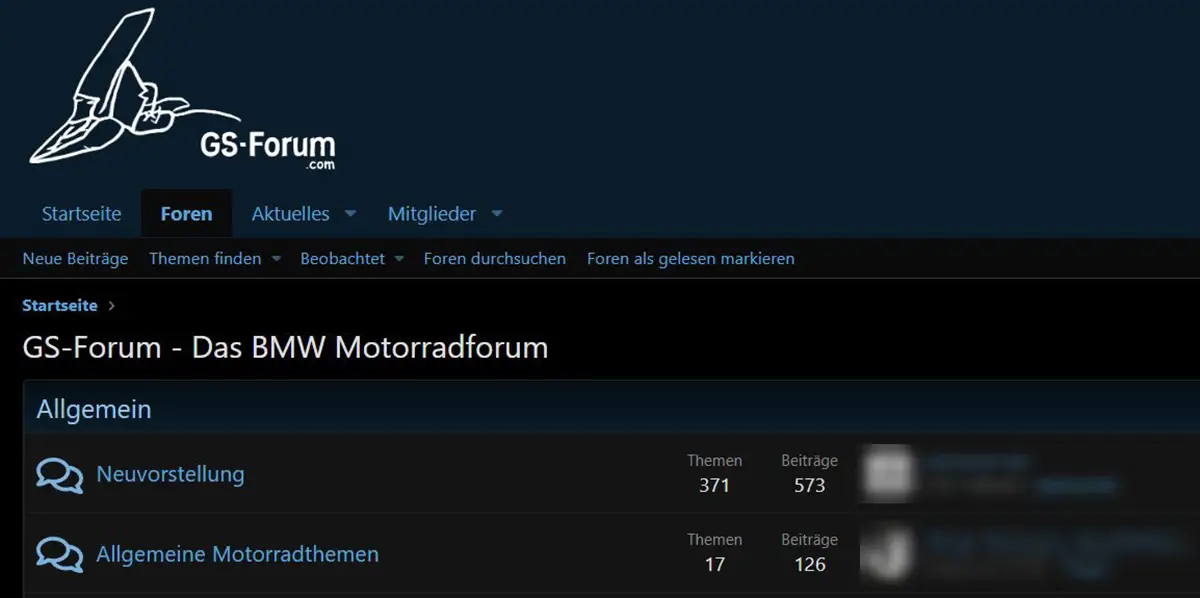Click the breadcrumb chevron after Startseite
This screenshot has width=1200, height=598.
[111, 306]
